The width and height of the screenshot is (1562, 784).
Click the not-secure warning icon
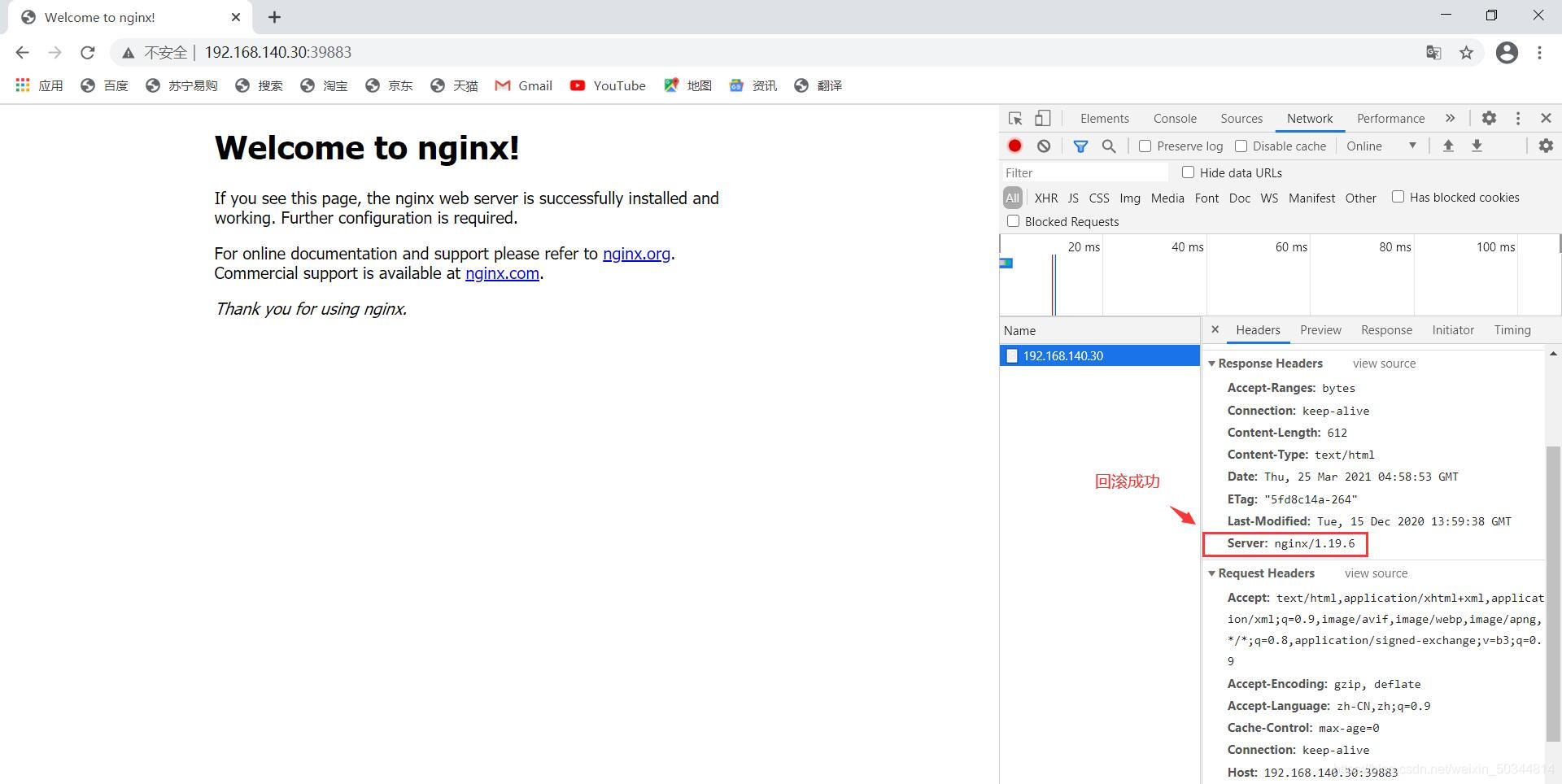(x=128, y=53)
